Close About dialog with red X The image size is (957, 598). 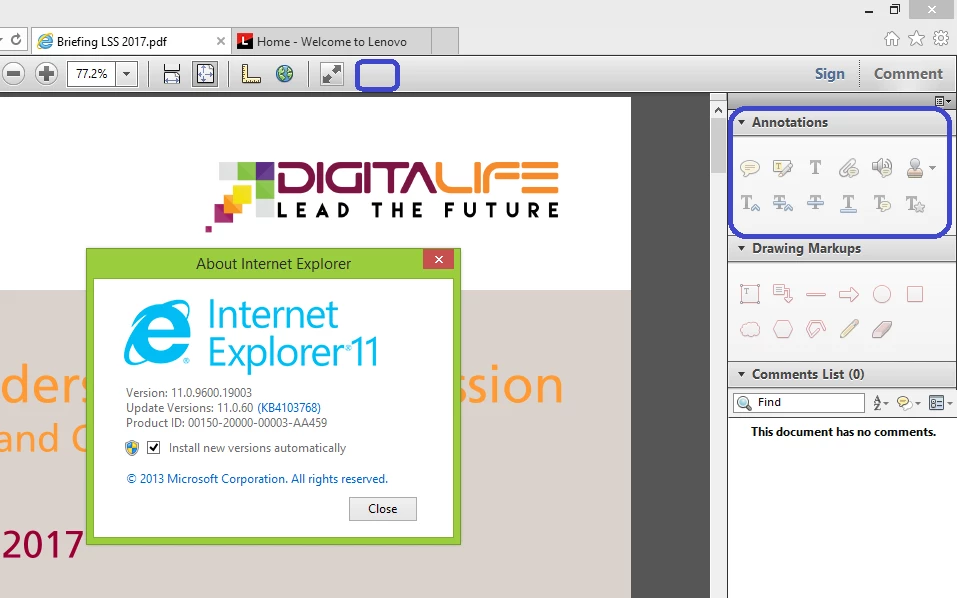[x=438, y=259]
